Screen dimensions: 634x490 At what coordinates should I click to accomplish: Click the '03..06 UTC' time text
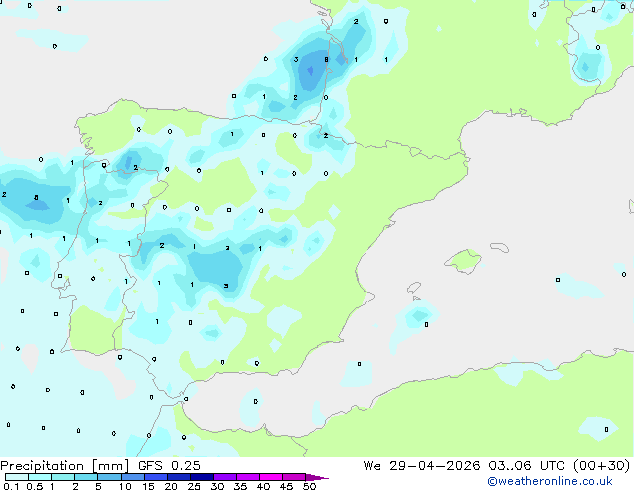[526, 466]
